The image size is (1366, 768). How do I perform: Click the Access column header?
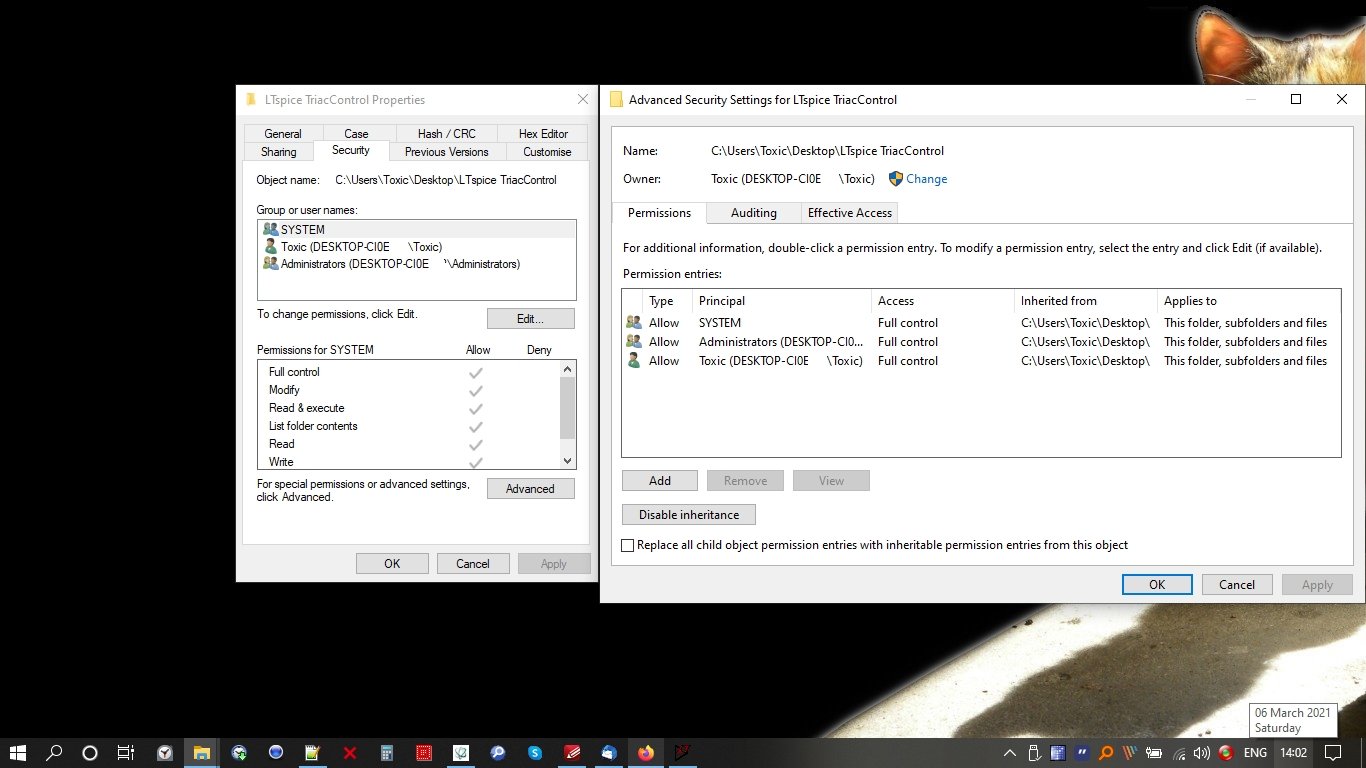pyautogui.click(x=943, y=301)
